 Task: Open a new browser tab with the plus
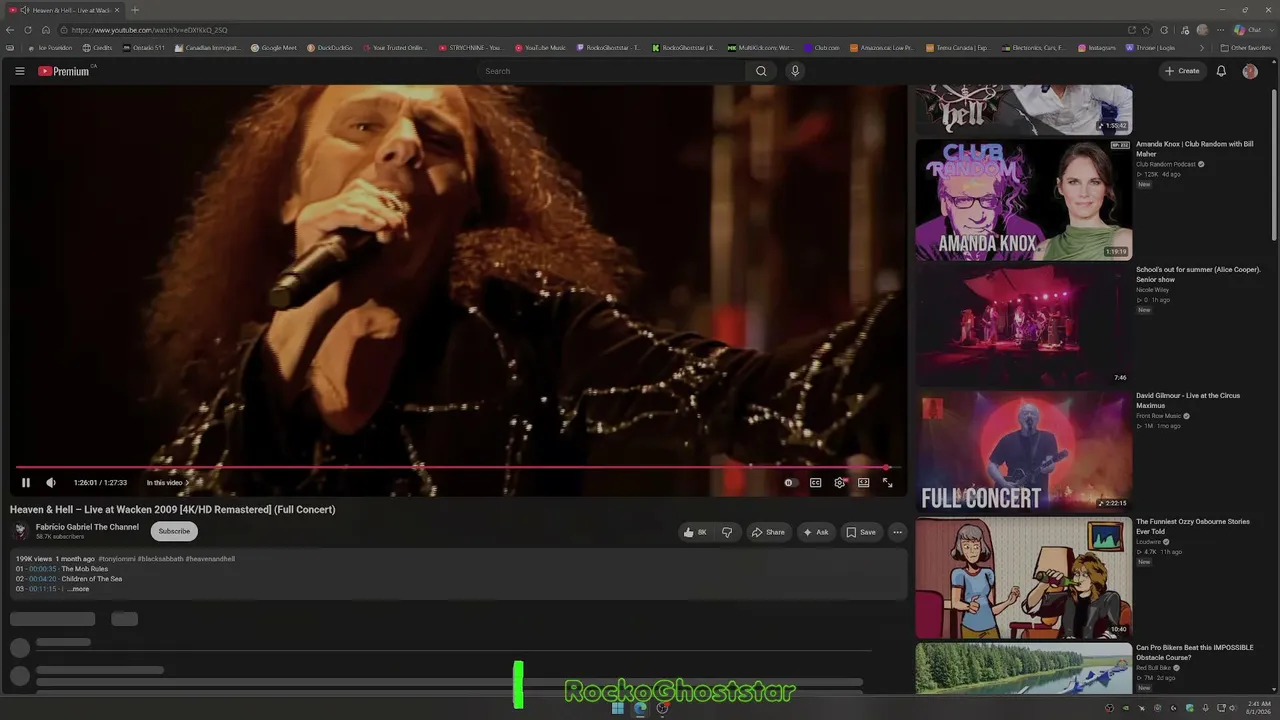[135, 10]
